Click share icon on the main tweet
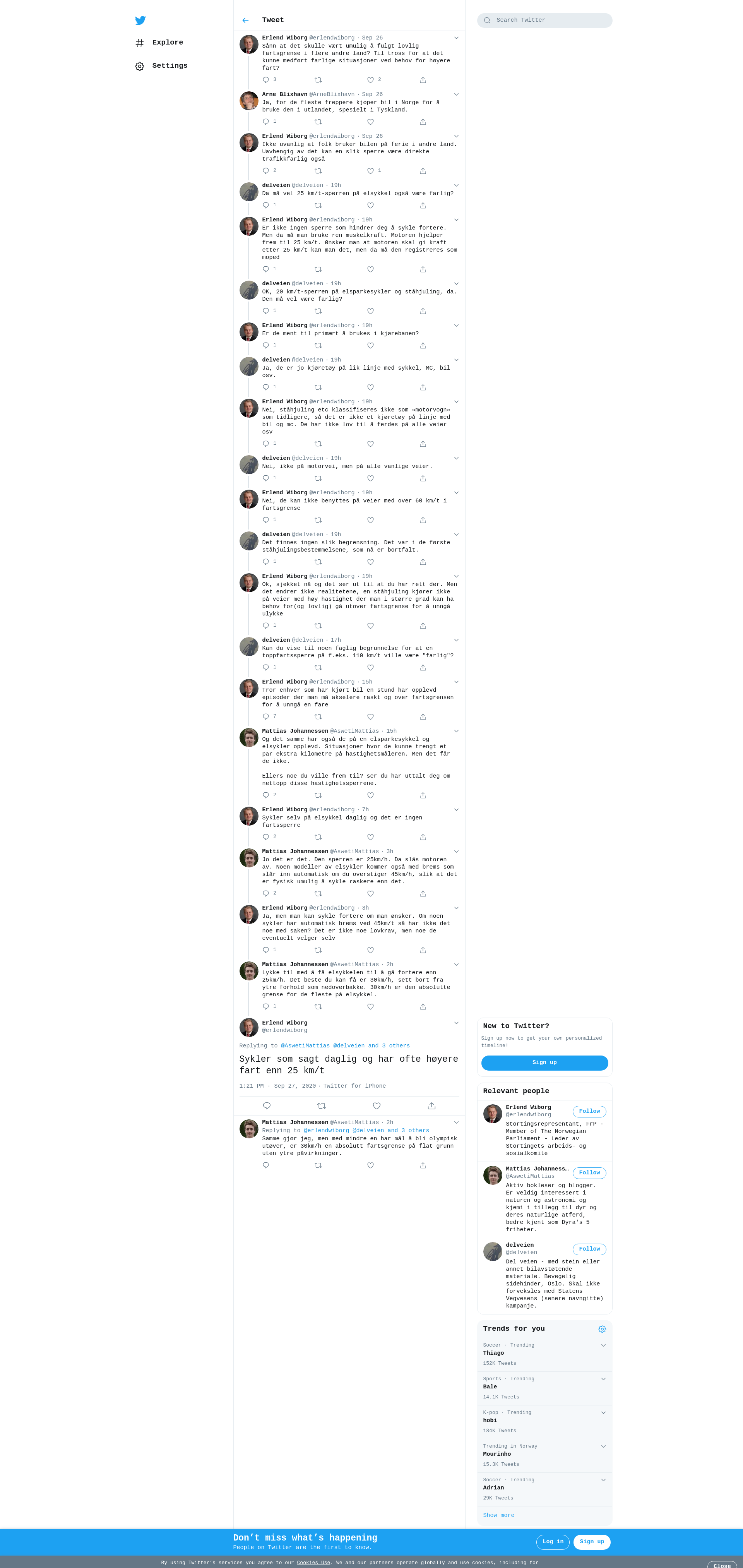Image resolution: width=743 pixels, height=1568 pixels. point(431,1106)
